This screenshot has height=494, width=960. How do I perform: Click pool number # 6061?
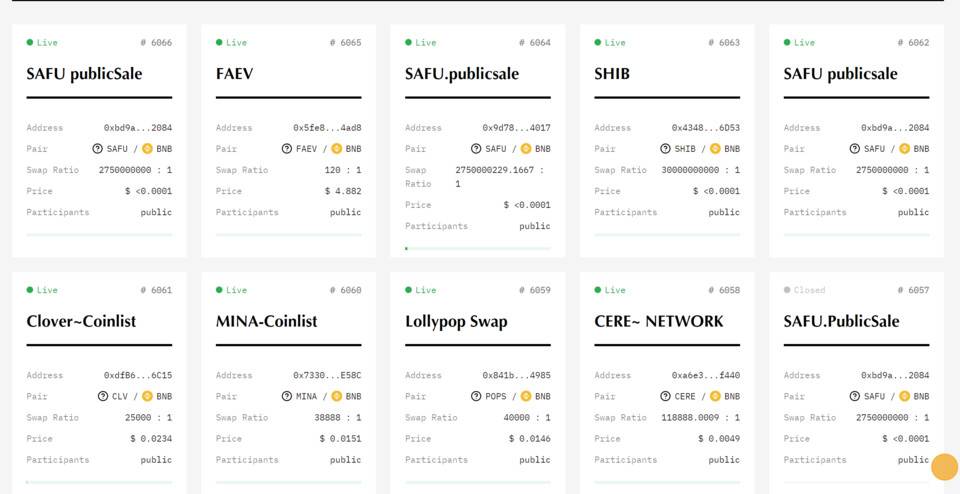click(x=155, y=290)
